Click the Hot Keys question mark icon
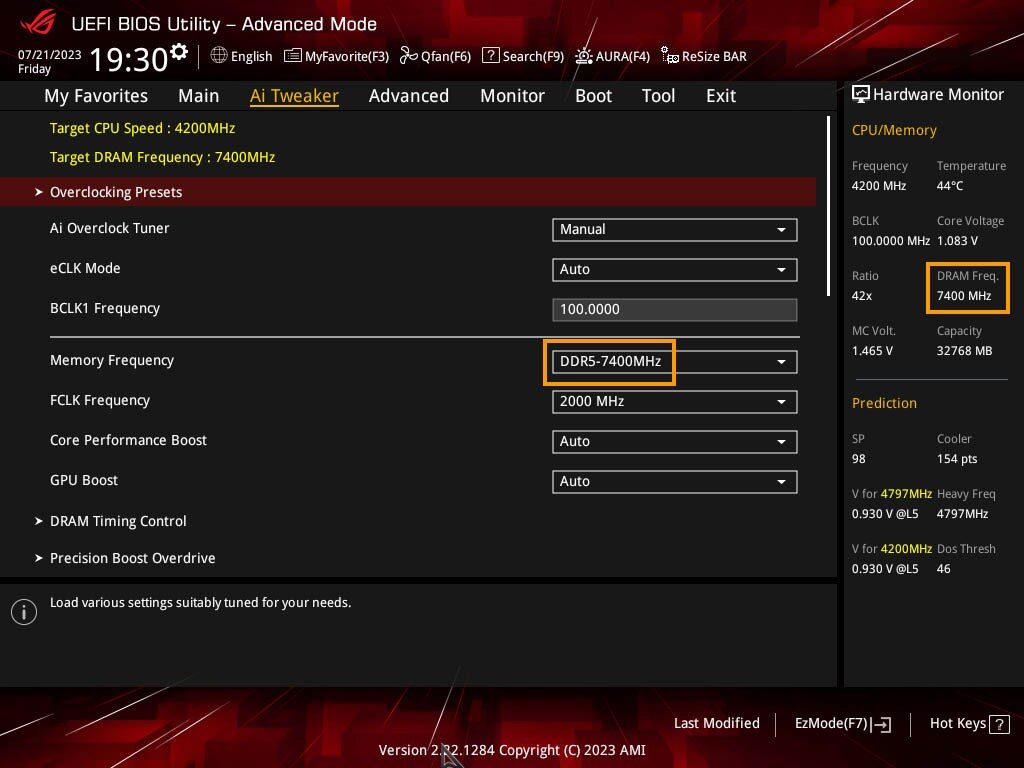This screenshot has height=768, width=1024. (999, 724)
